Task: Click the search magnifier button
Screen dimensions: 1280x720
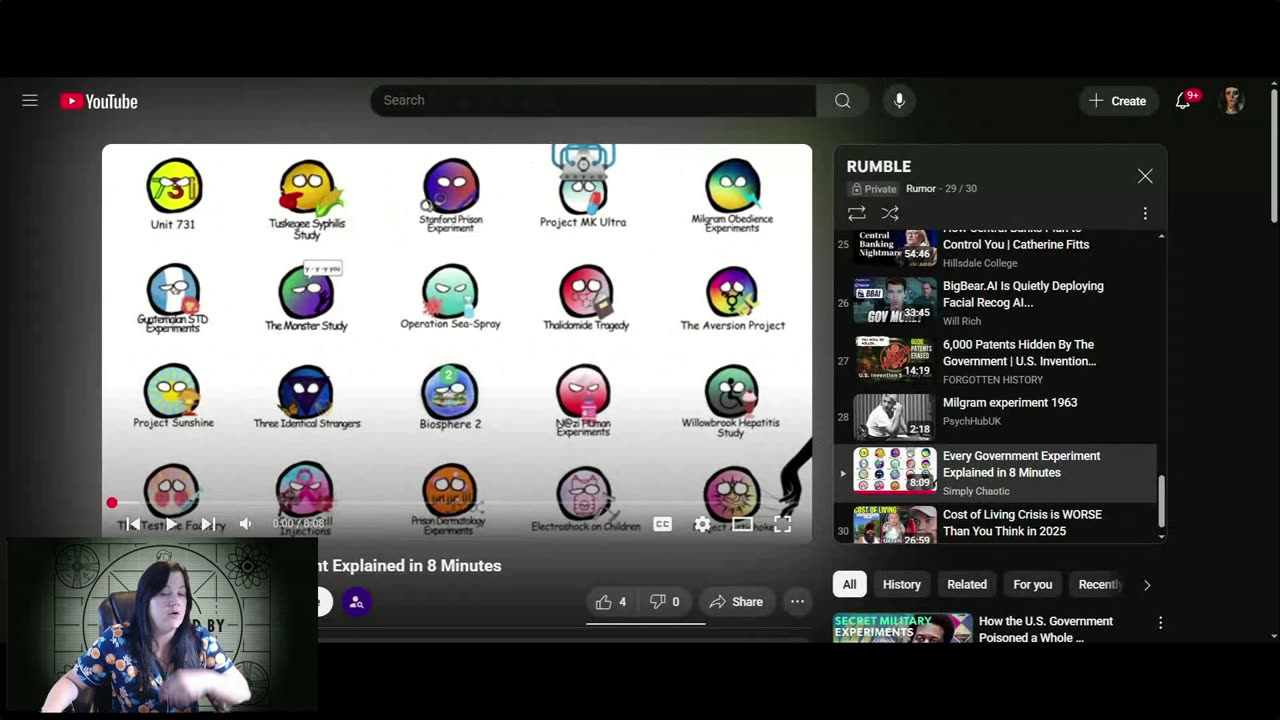Action: click(x=843, y=100)
